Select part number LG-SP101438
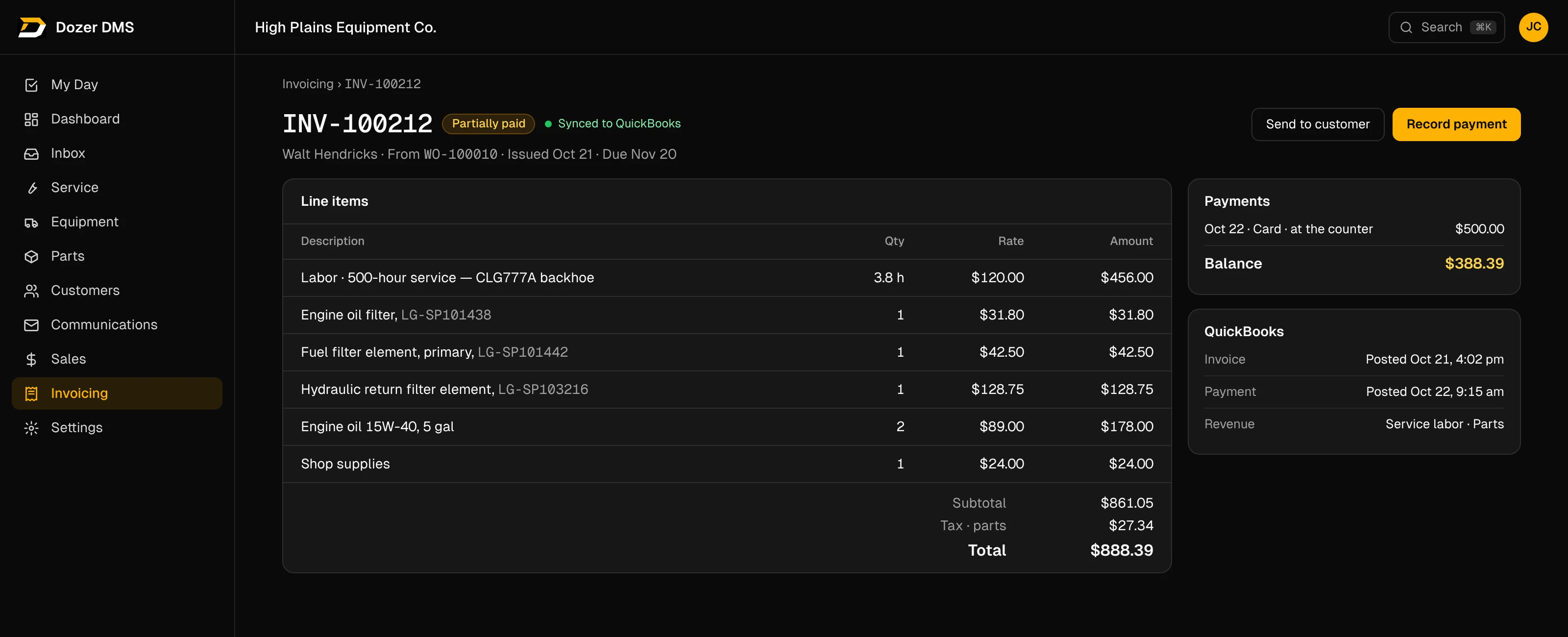Screen dimensions: 1568x637 pyautogui.click(x=445, y=315)
